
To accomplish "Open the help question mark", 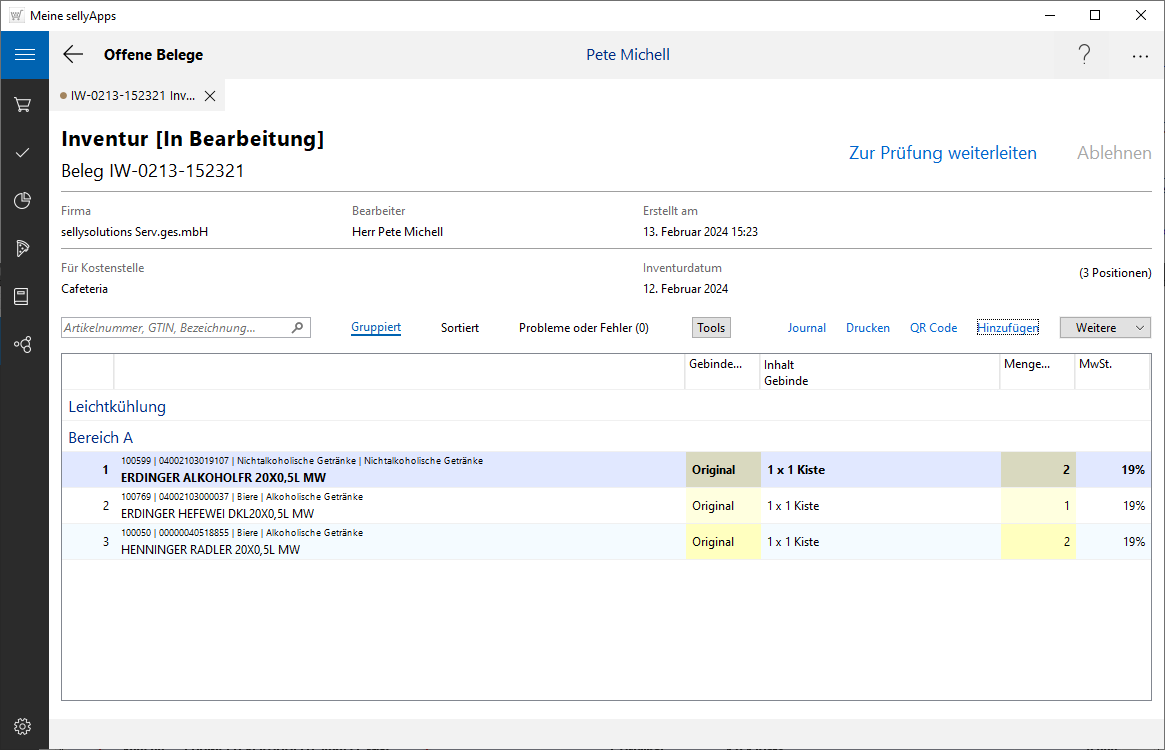I will [1084, 55].
